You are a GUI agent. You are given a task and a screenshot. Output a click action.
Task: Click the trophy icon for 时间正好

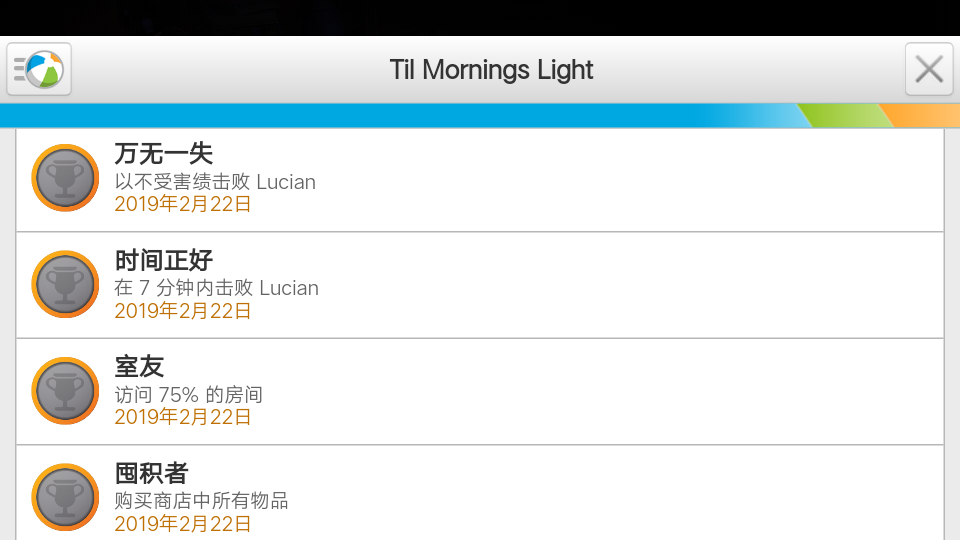pos(65,284)
